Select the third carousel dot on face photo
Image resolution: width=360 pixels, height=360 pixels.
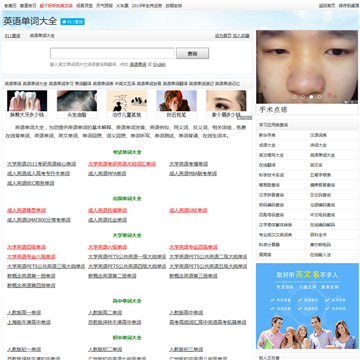click(x=311, y=97)
